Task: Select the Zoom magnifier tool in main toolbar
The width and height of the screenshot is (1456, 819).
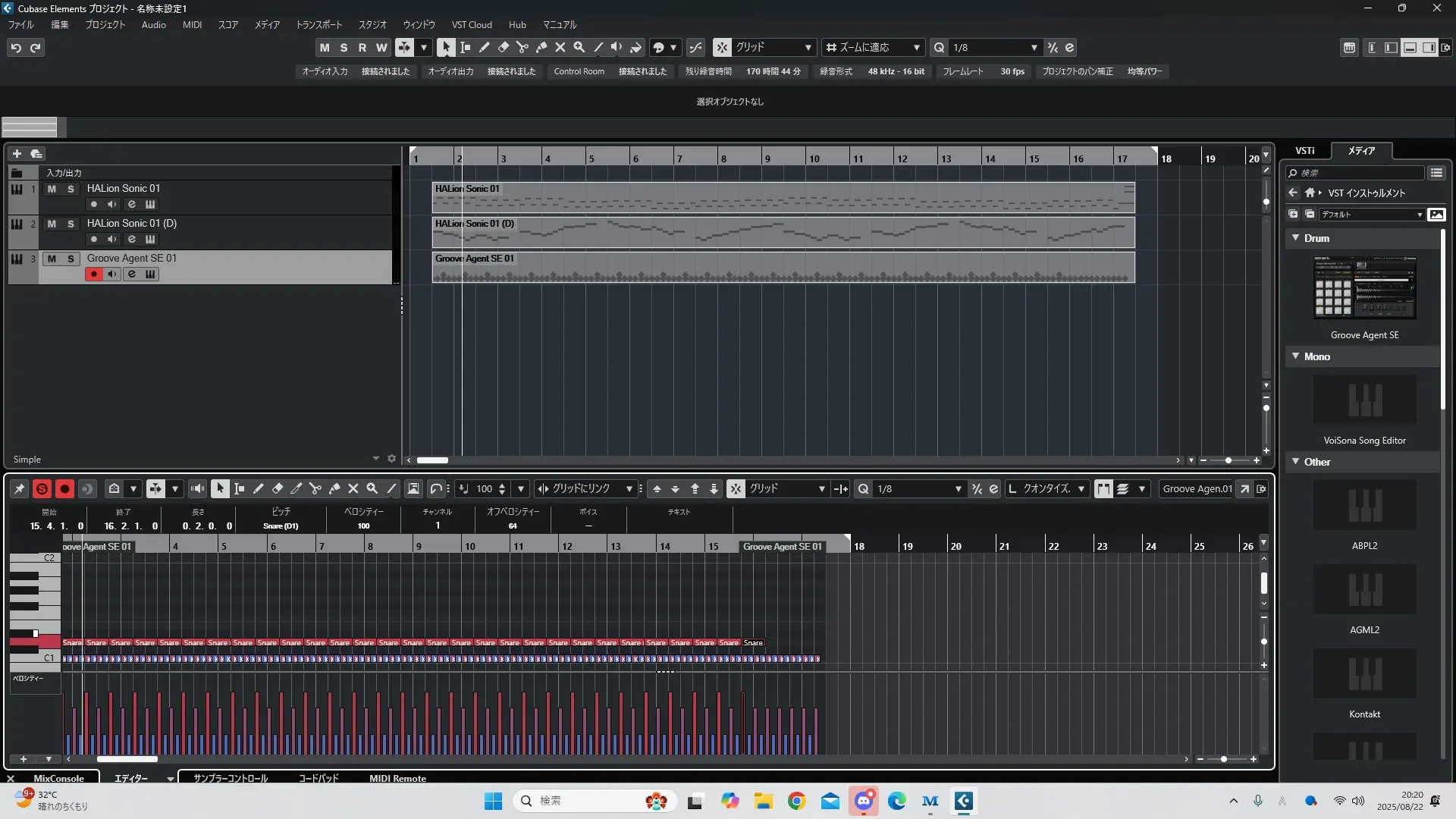Action: point(579,47)
